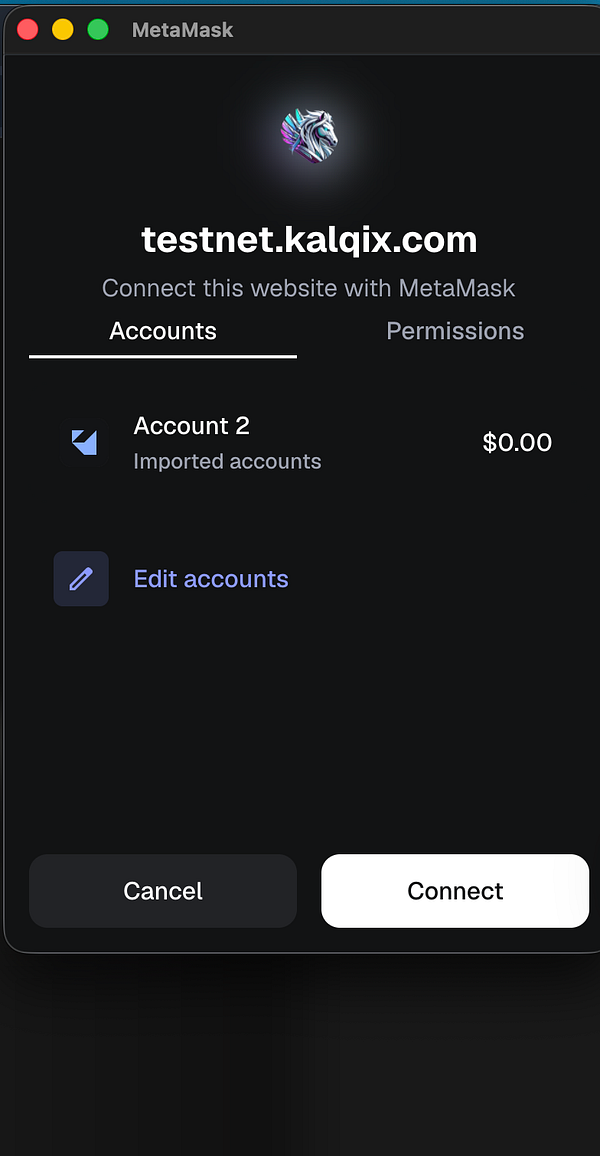Open the Permissions tab
The height and width of the screenshot is (1156, 600).
click(x=455, y=331)
